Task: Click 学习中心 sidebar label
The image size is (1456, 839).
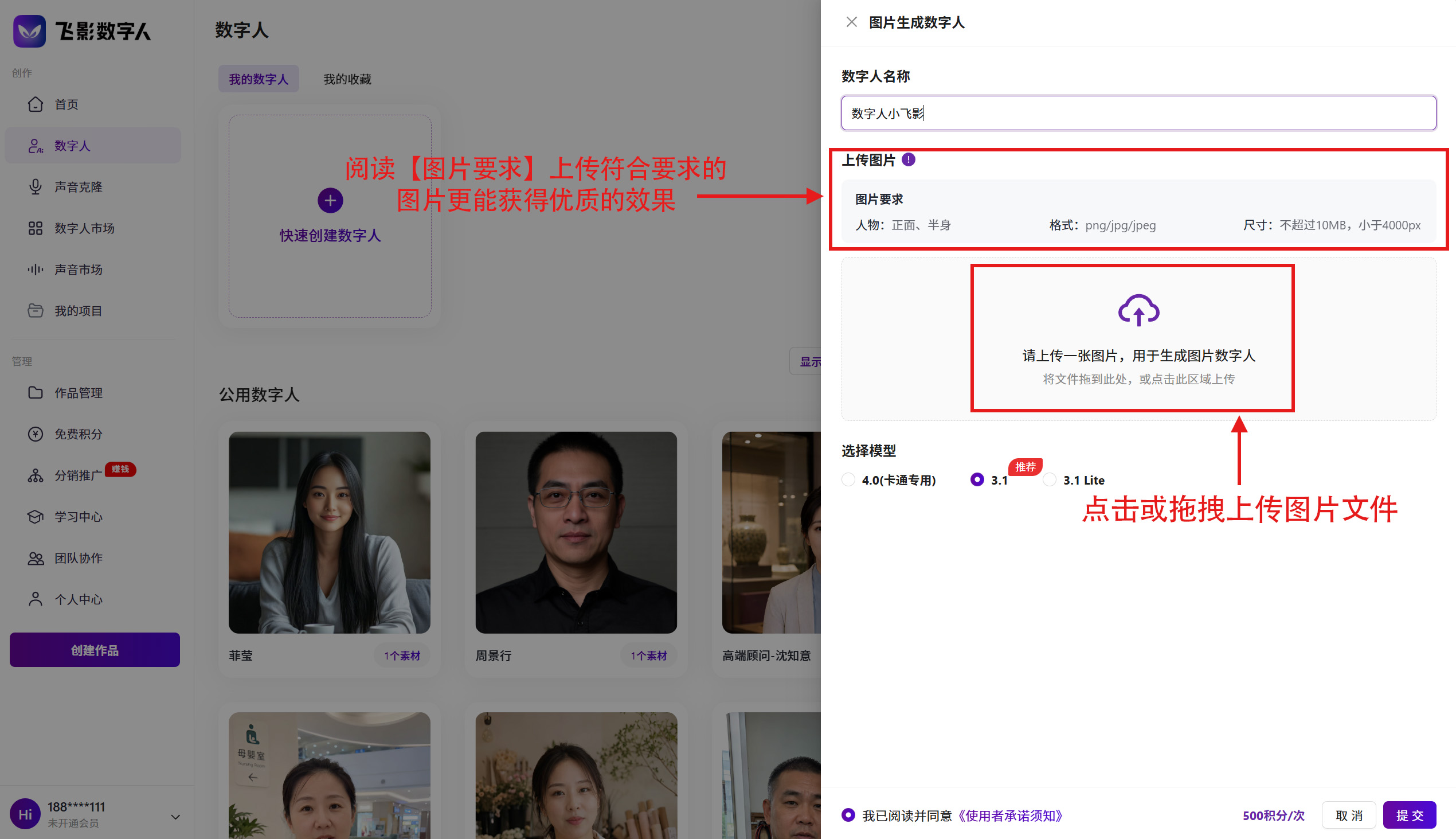Action: (79, 517)
